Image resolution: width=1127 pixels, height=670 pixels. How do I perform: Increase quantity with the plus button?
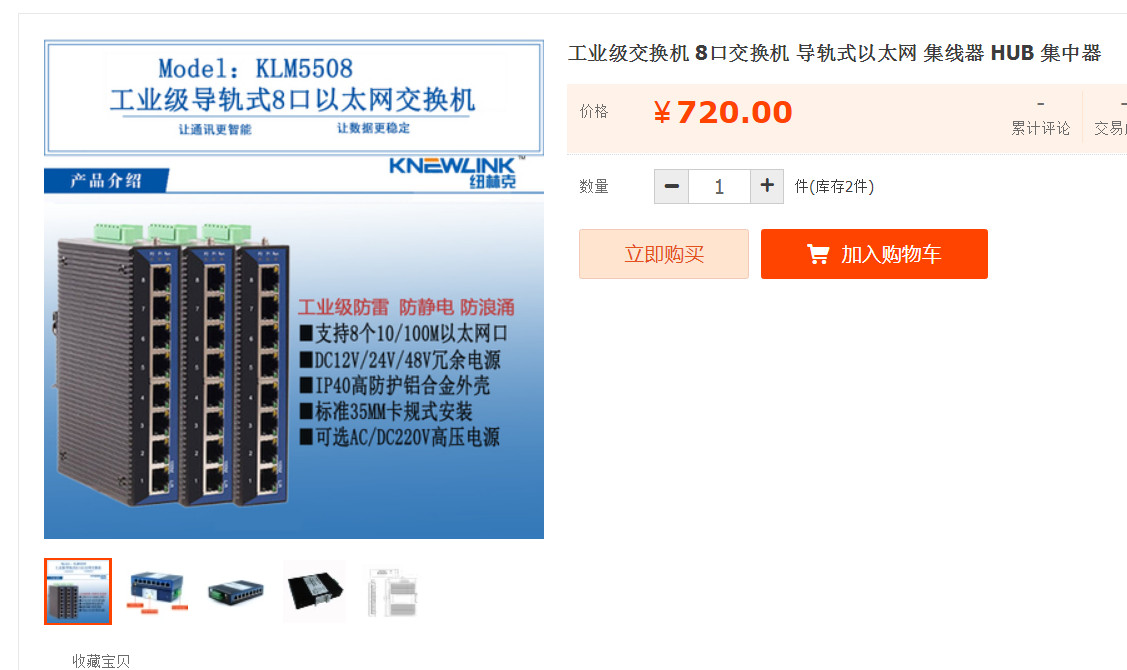click(767, 187)
